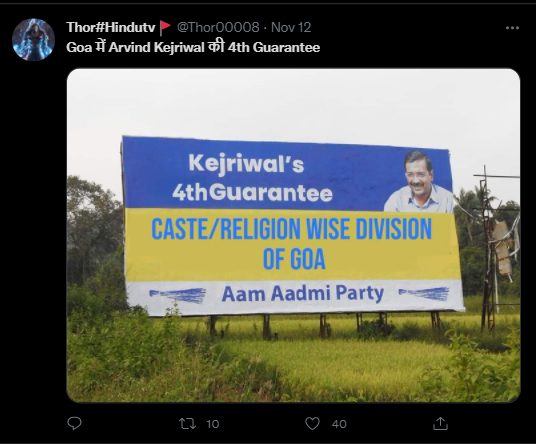Viewport: 536px width, 444px height.
Task: Open the billboard photo in the tweet
Action: click(x=293, y=235)
